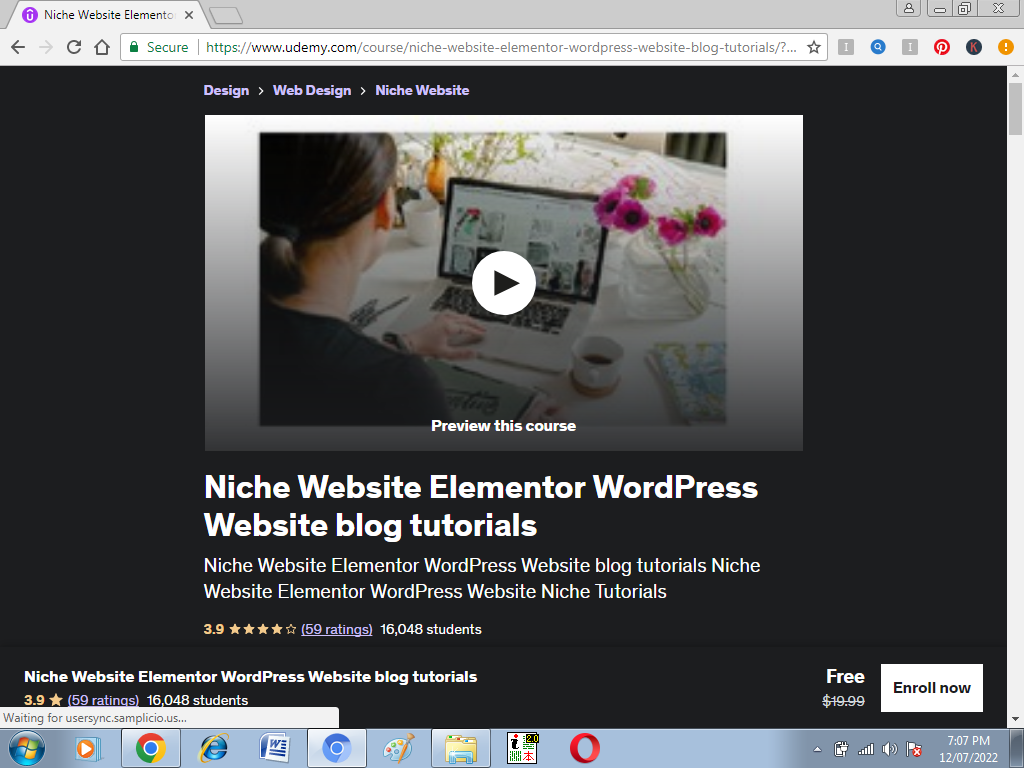This screenshot has height=768, width=1024.
Task: Click the scrollbar down arrow
Action: coord(1015,719)
